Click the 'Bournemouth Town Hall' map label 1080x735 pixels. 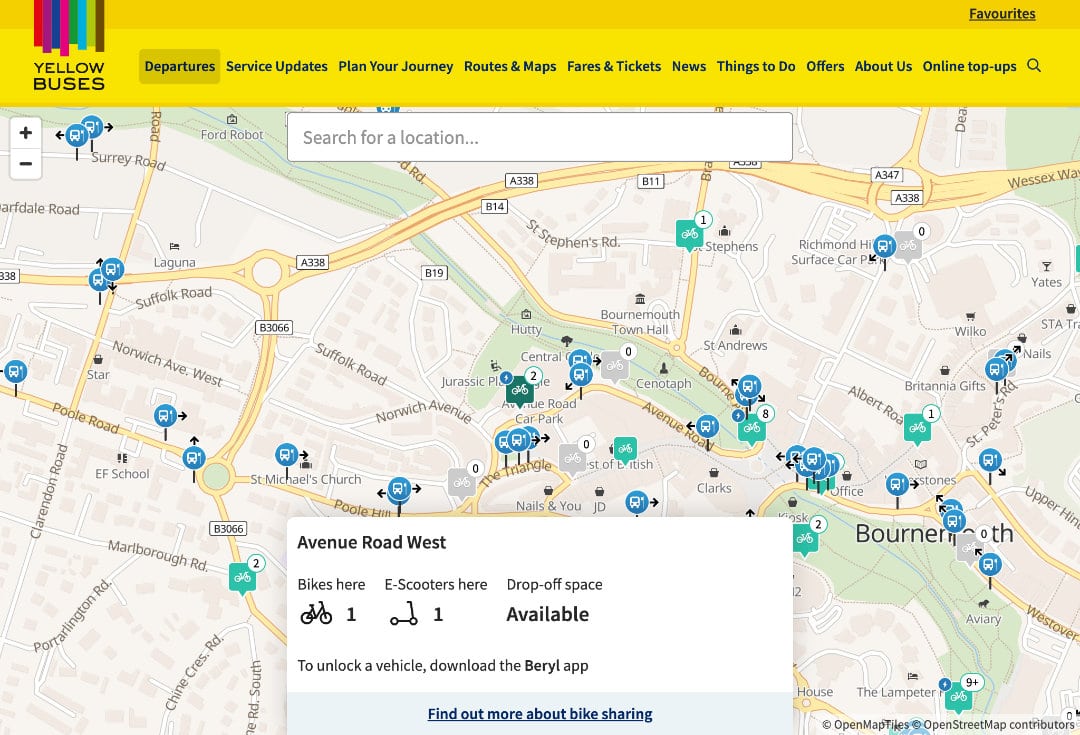coord(640,322)
